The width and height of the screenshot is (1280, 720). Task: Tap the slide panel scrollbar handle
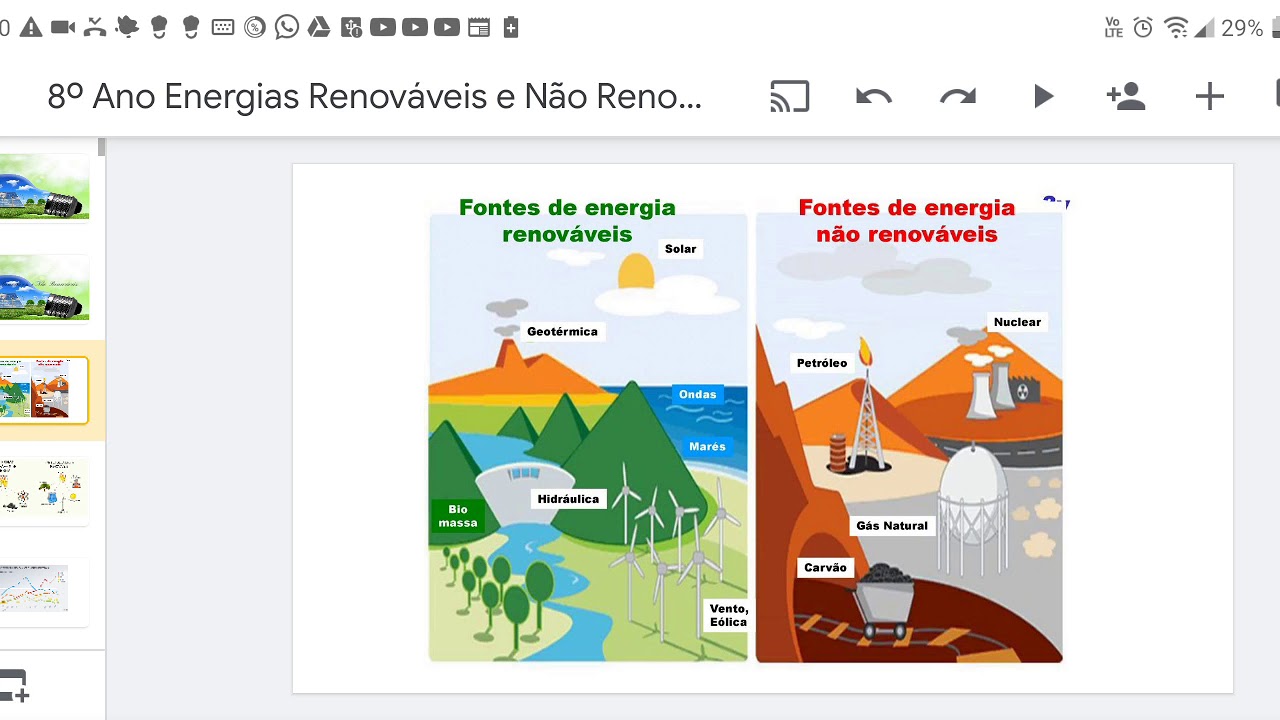point(101,147)
